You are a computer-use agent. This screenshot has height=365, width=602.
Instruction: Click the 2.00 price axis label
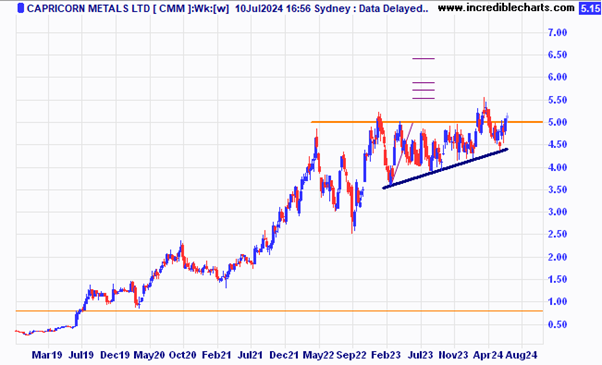[557, 257]
